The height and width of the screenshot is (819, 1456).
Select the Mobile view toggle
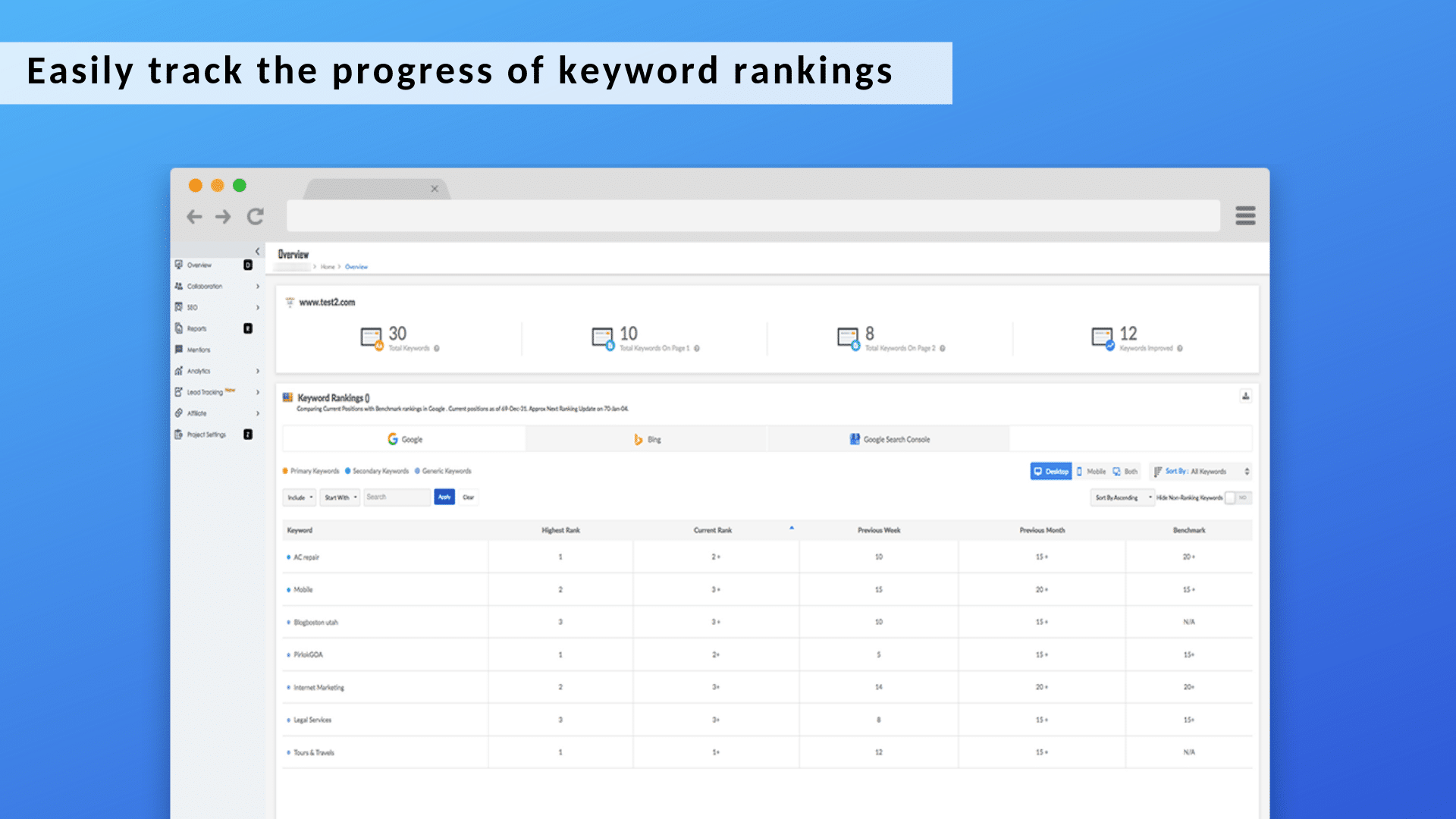coord(1091,472)
